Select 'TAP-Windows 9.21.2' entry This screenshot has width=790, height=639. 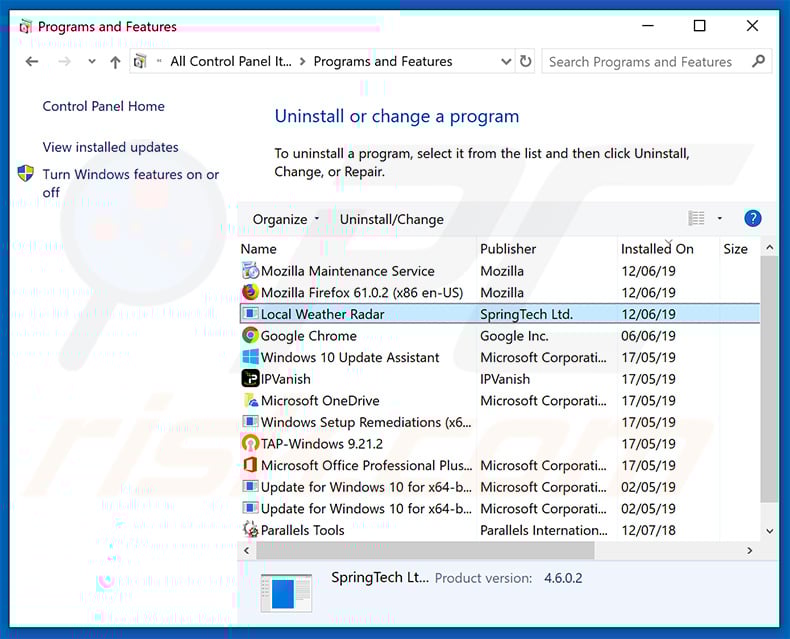coord(321,444)
